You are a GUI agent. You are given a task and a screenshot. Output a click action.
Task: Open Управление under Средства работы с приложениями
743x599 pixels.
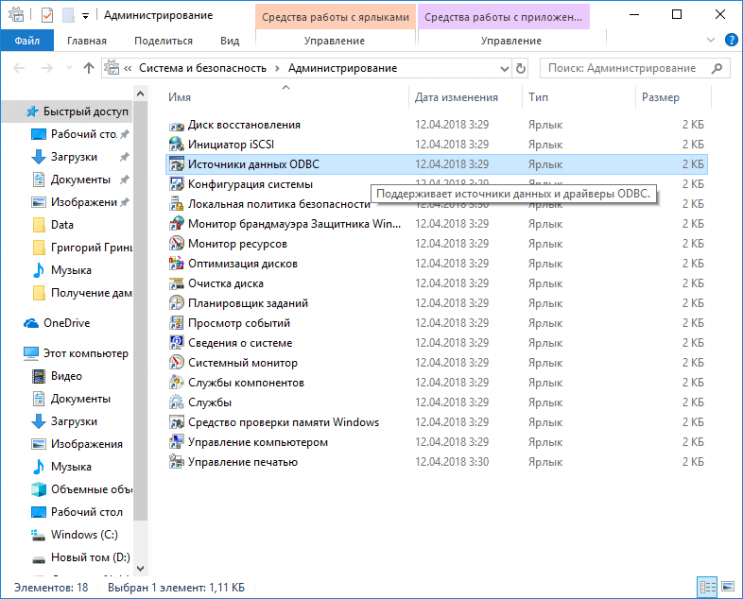tap(511, 41)
